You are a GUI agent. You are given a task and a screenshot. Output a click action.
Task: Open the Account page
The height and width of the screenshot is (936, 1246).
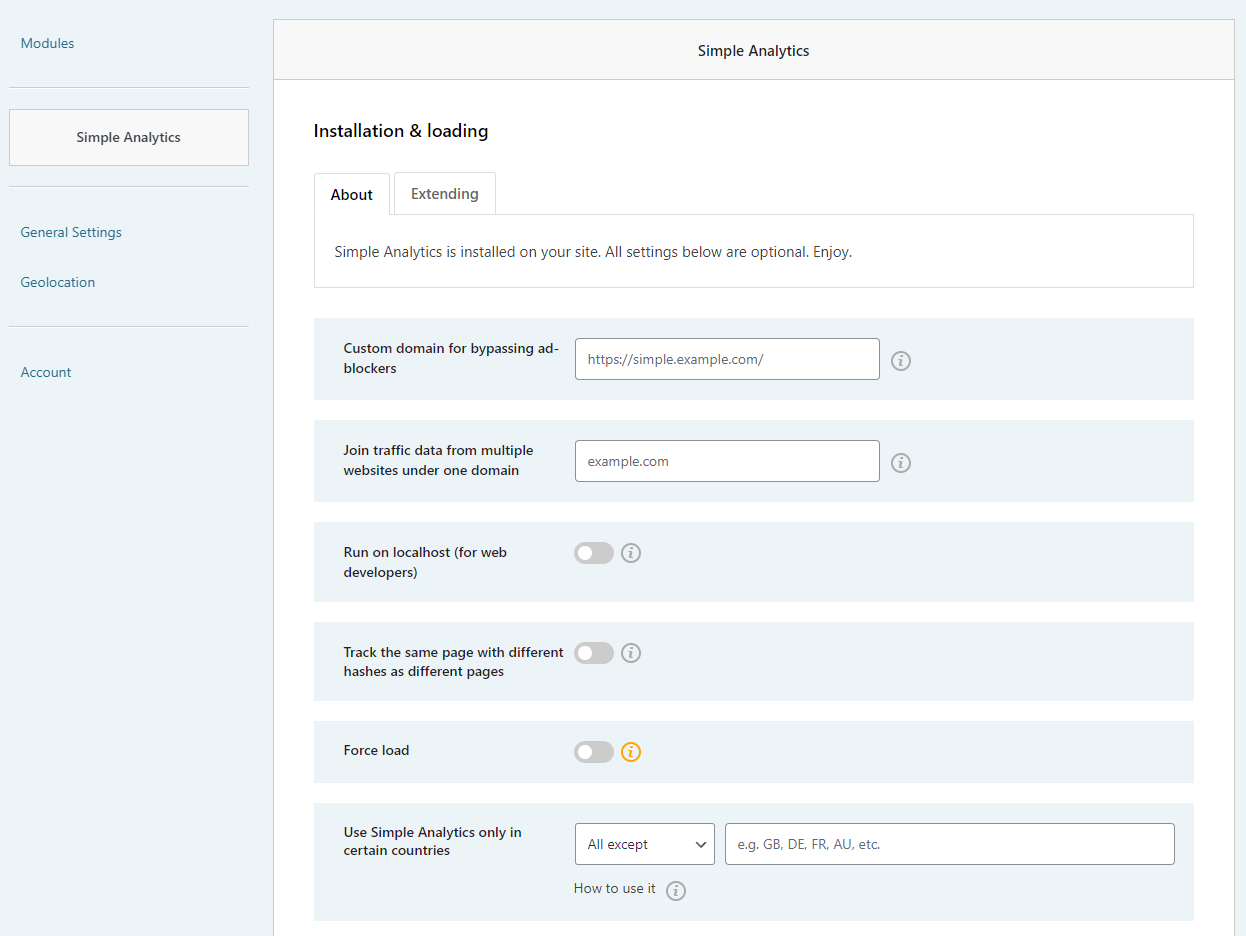46,372
